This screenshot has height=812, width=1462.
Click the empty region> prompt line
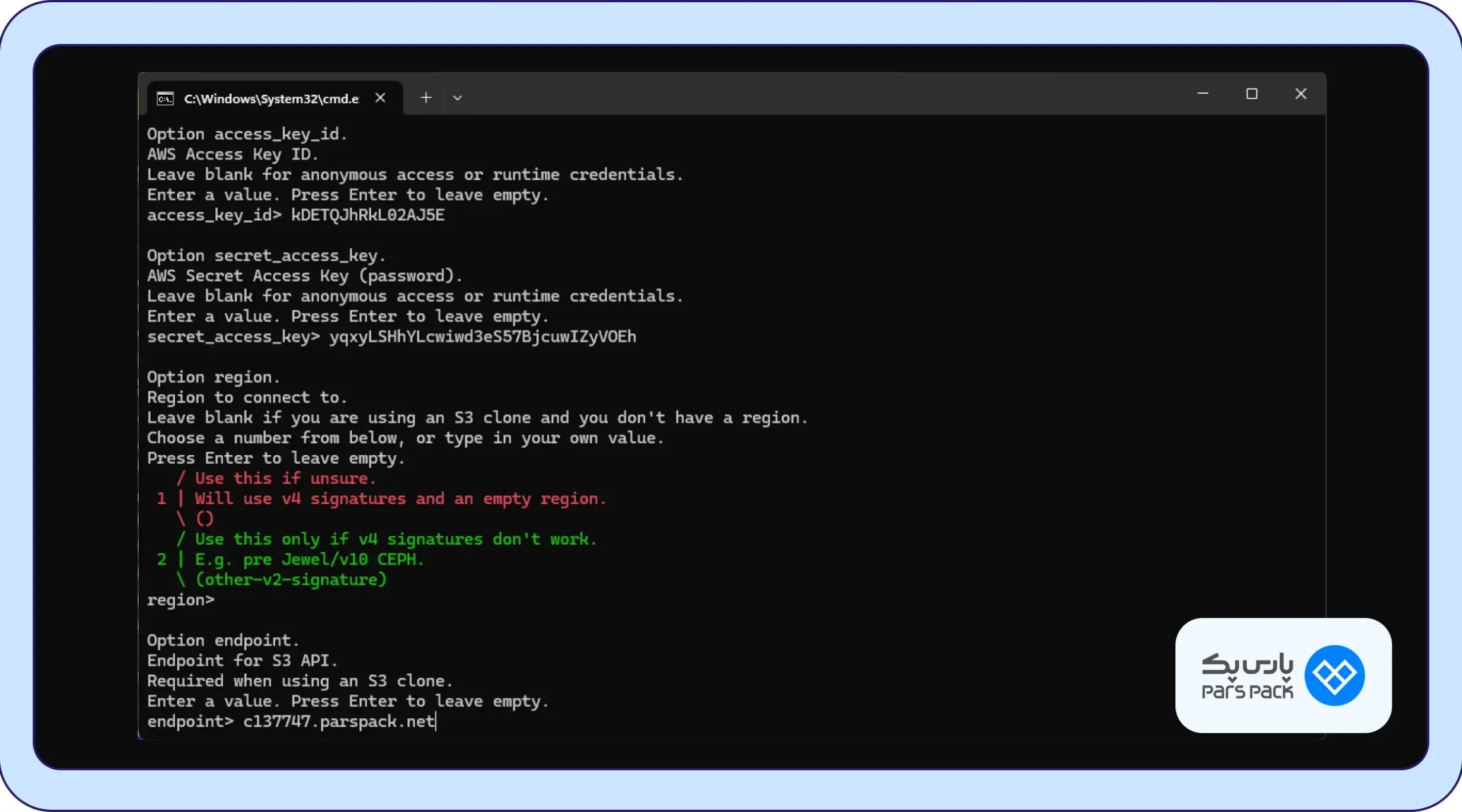tap(180, 600)
